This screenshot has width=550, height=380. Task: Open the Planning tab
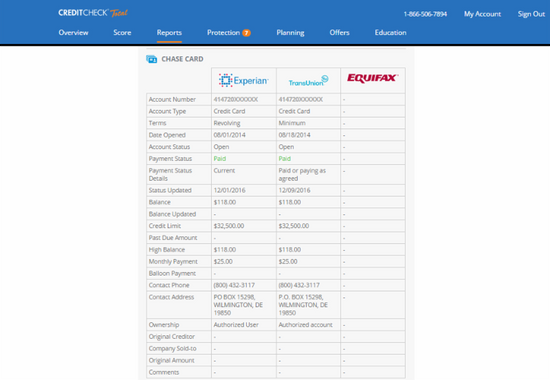290,33
